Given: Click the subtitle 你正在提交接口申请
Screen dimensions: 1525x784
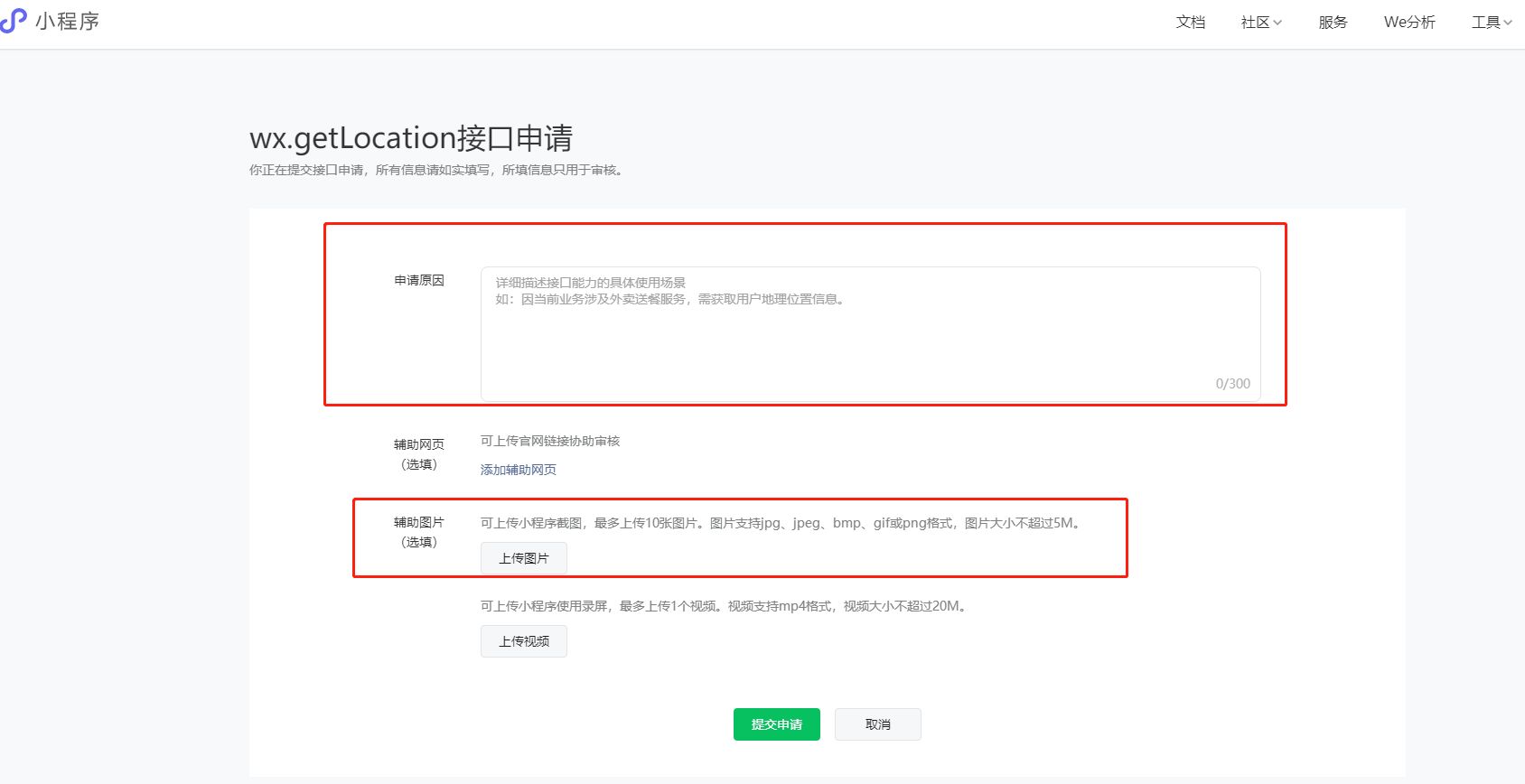Looking at the screenshot, I should point(436,170).
